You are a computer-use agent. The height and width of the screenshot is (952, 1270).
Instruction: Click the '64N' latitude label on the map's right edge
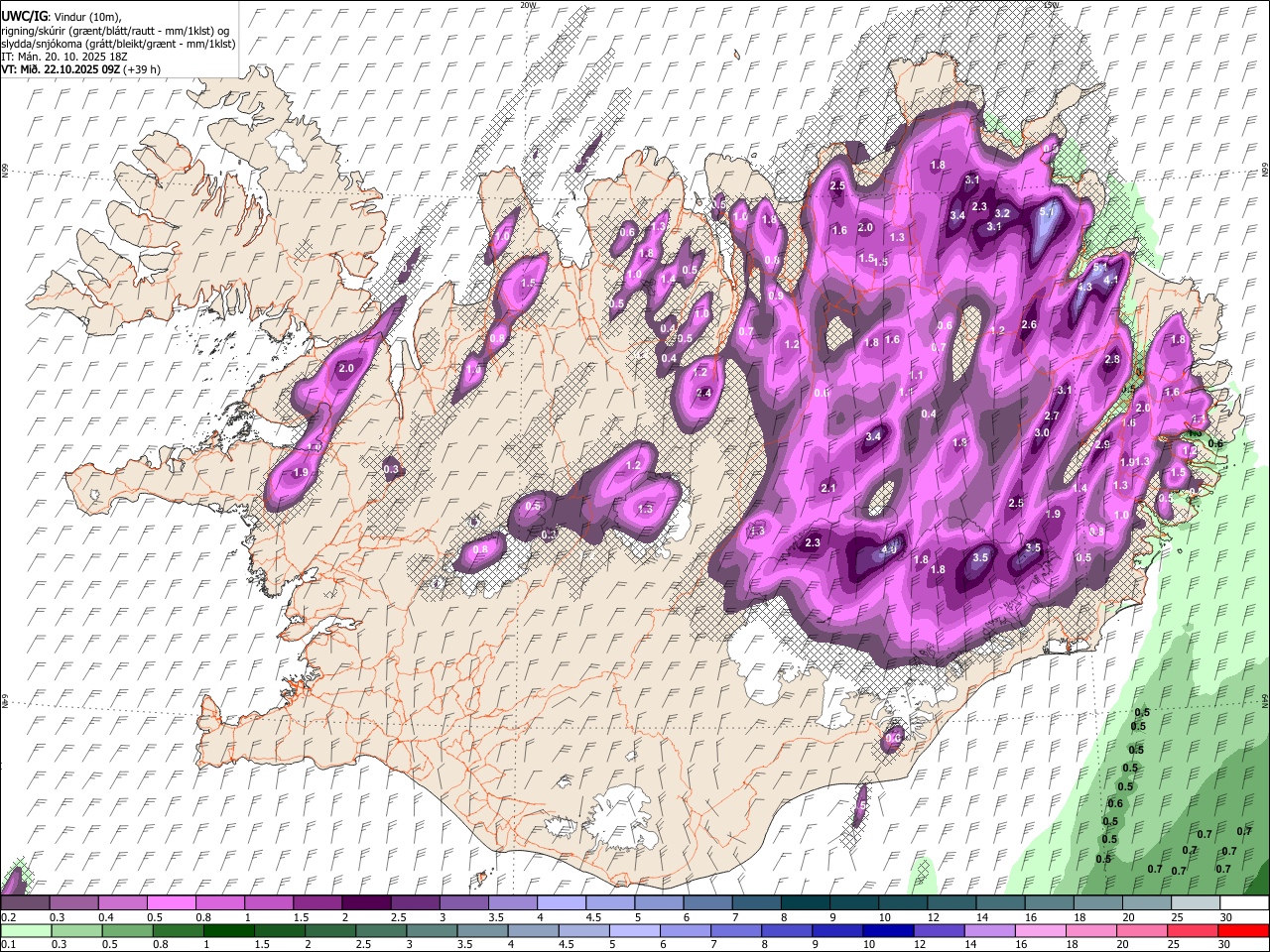(1265, 703)
